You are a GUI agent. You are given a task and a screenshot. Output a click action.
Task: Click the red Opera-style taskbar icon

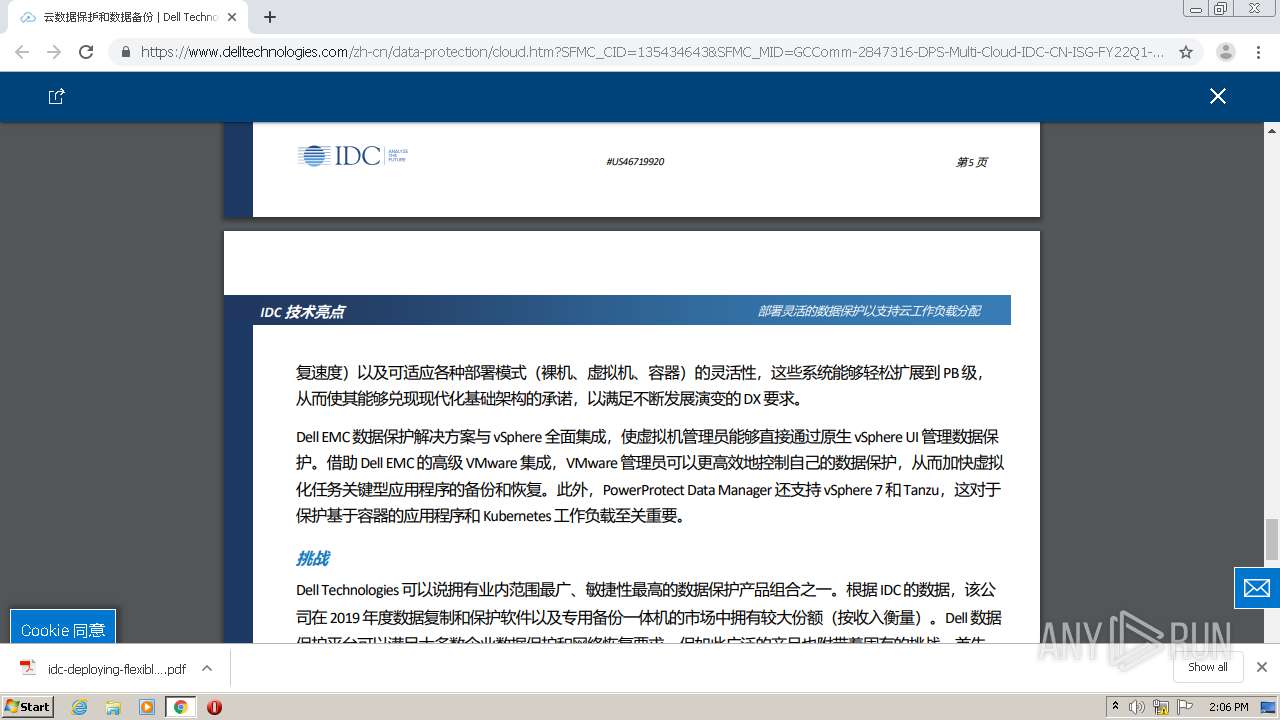214,707
